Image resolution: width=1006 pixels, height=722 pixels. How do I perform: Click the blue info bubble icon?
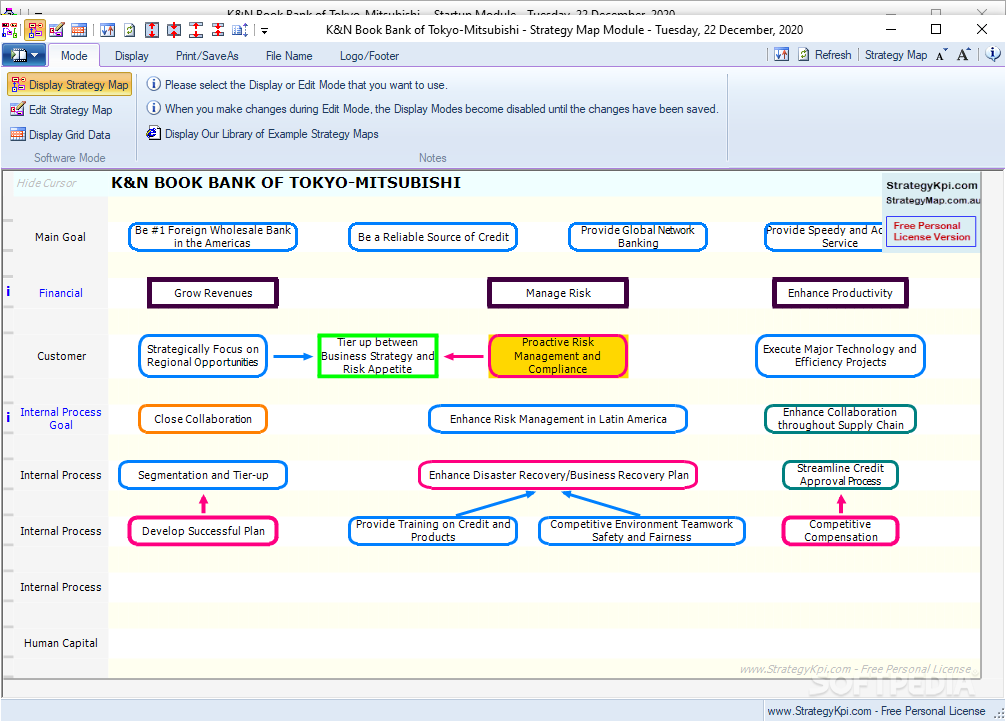pos(993,54)
